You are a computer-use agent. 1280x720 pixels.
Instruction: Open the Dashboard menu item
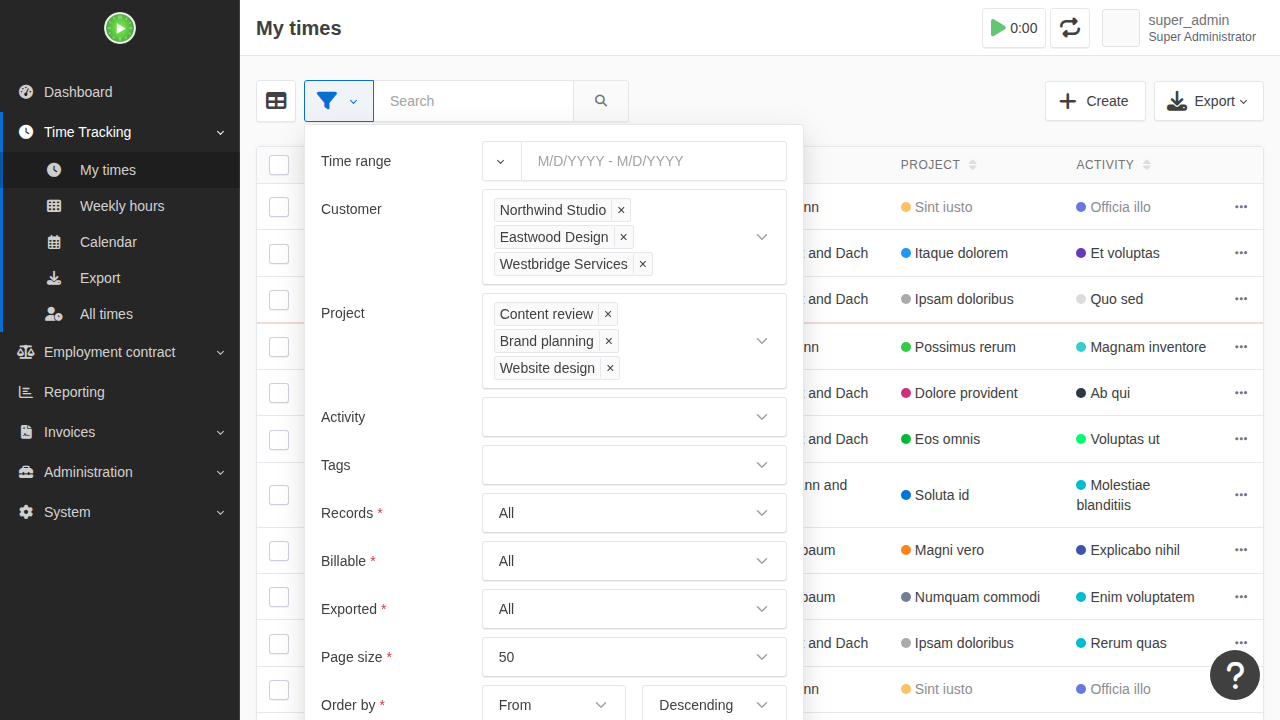pyautogui.click(x=120, y=92)
